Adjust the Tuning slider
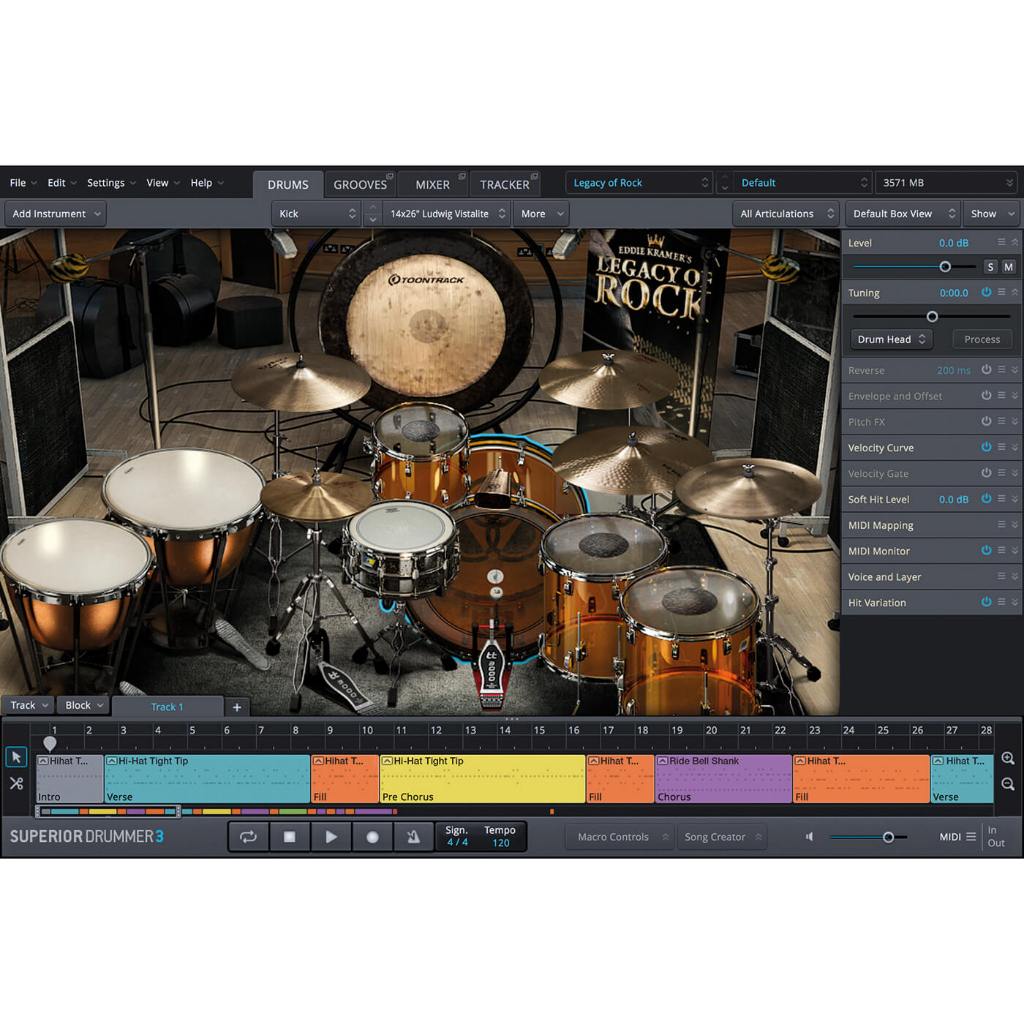 coord(931,316)
